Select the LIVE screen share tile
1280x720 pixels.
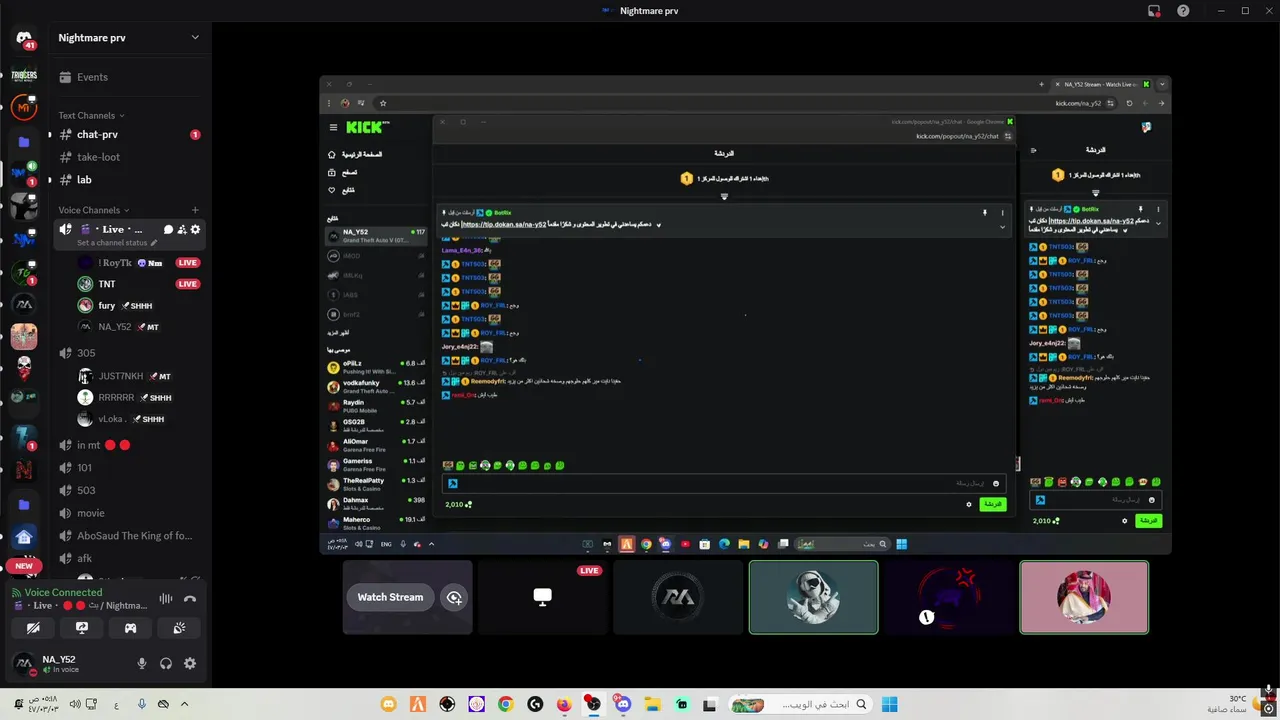543,597
